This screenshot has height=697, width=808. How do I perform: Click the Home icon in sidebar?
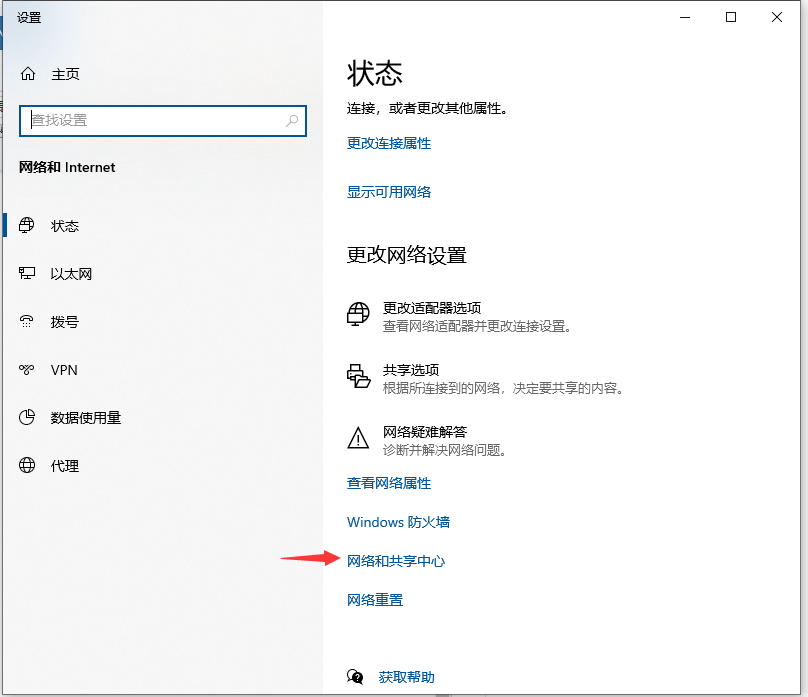[x=28, y=74]
